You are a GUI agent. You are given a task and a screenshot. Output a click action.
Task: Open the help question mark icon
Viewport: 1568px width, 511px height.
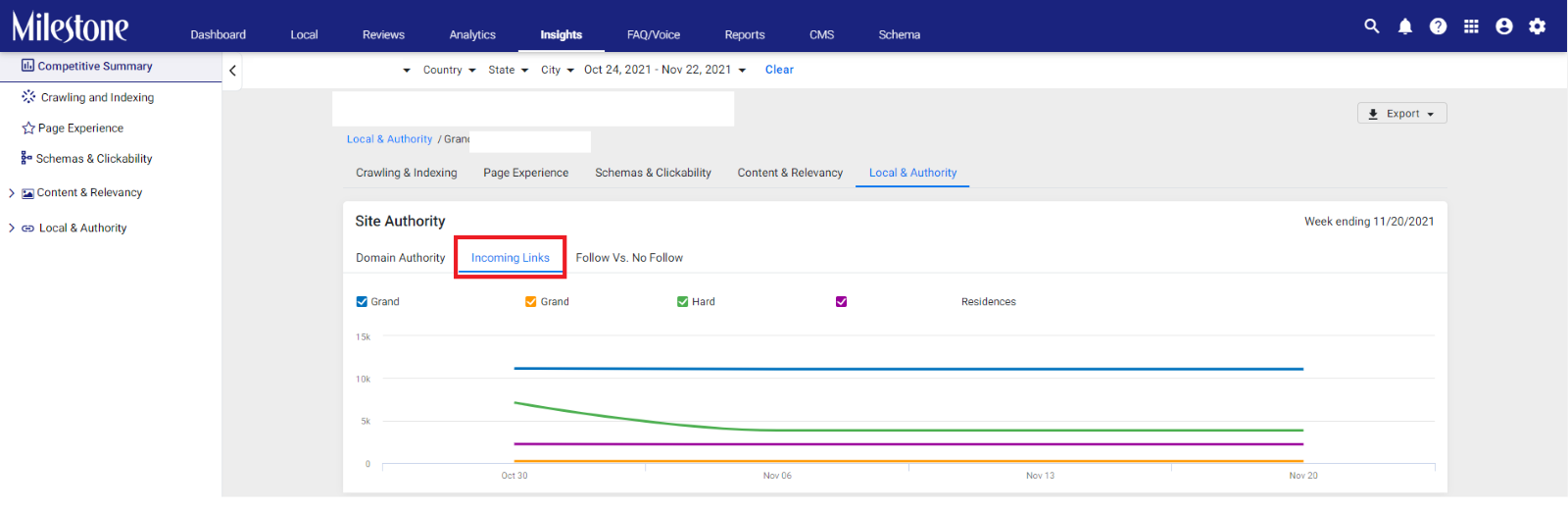point(1438,26)
